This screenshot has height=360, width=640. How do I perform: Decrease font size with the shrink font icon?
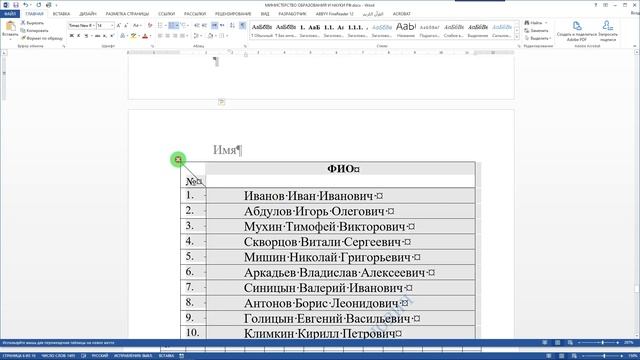[126, 25]
